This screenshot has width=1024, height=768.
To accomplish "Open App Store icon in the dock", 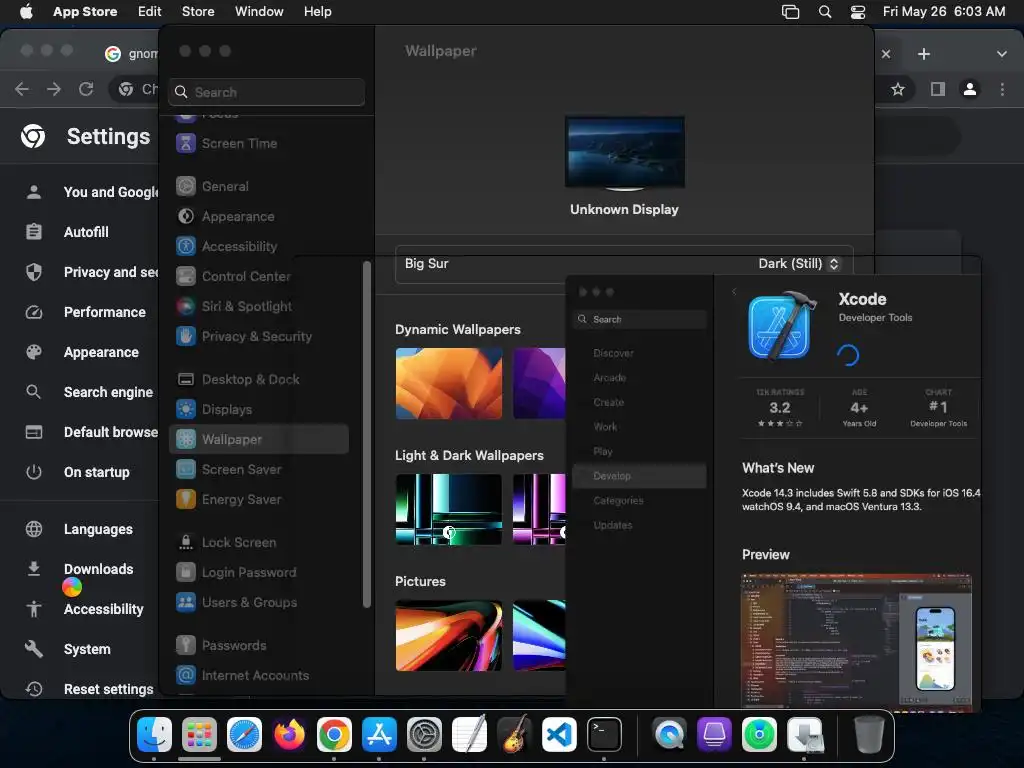I will click(379, 735).
